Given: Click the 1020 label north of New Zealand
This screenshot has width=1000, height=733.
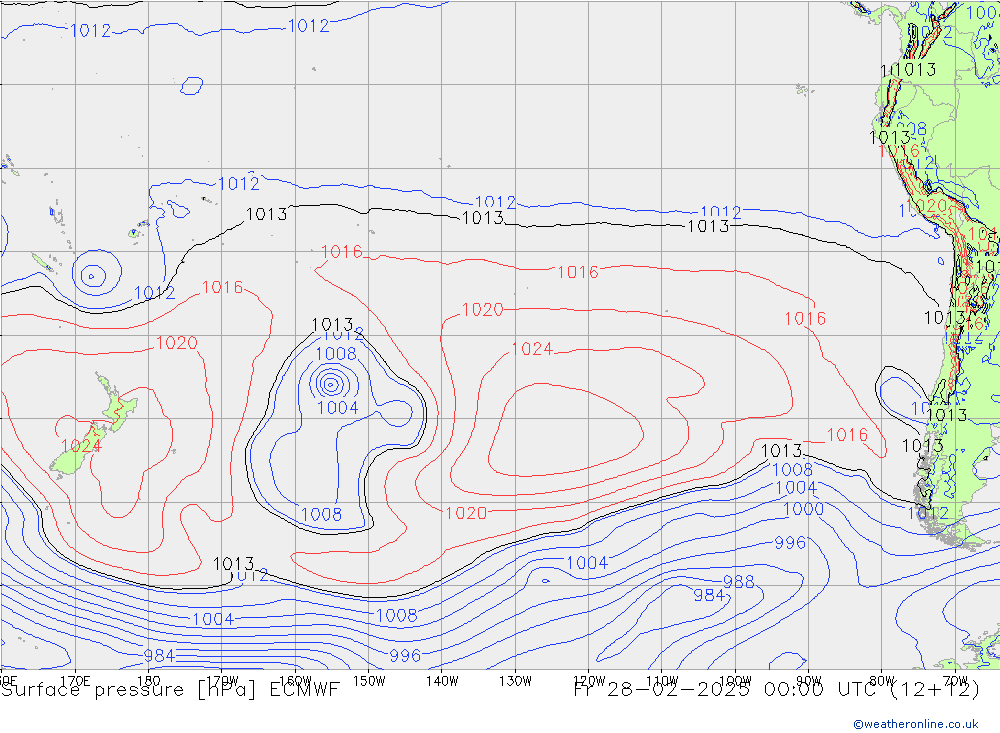Looking at the screenshot, I should click(177, 343).
